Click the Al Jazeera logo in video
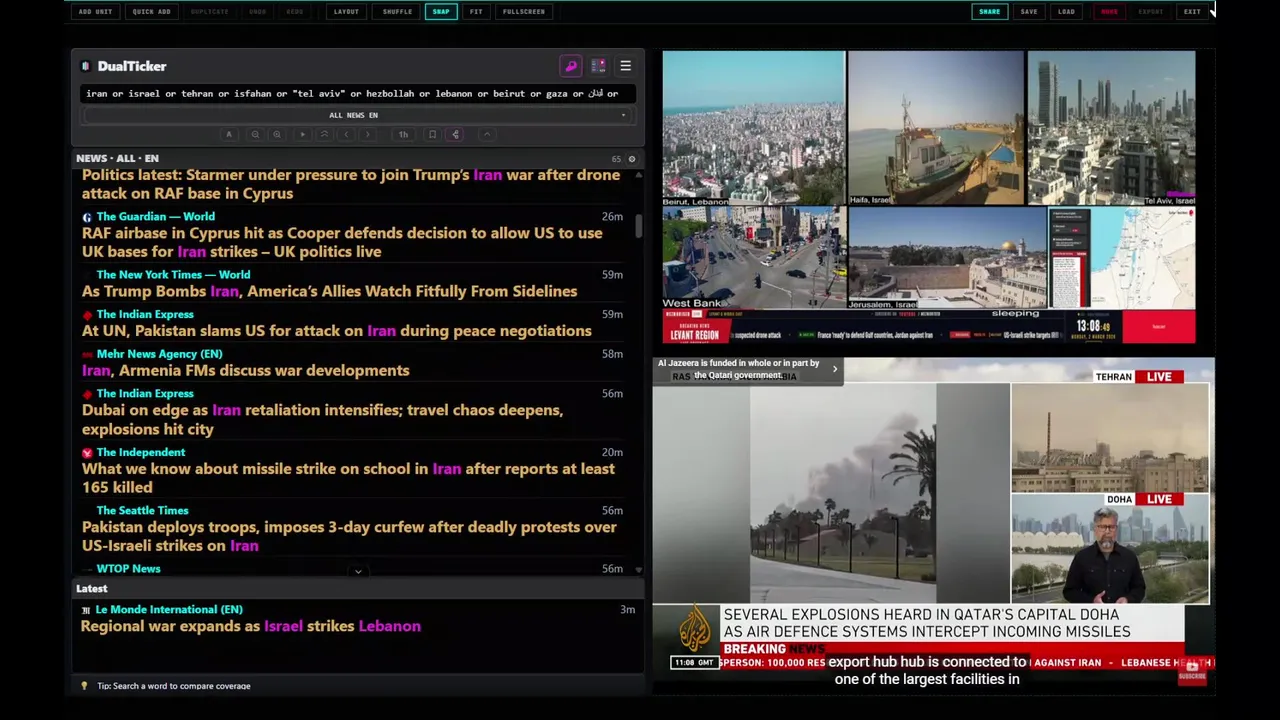 [695, 629]
